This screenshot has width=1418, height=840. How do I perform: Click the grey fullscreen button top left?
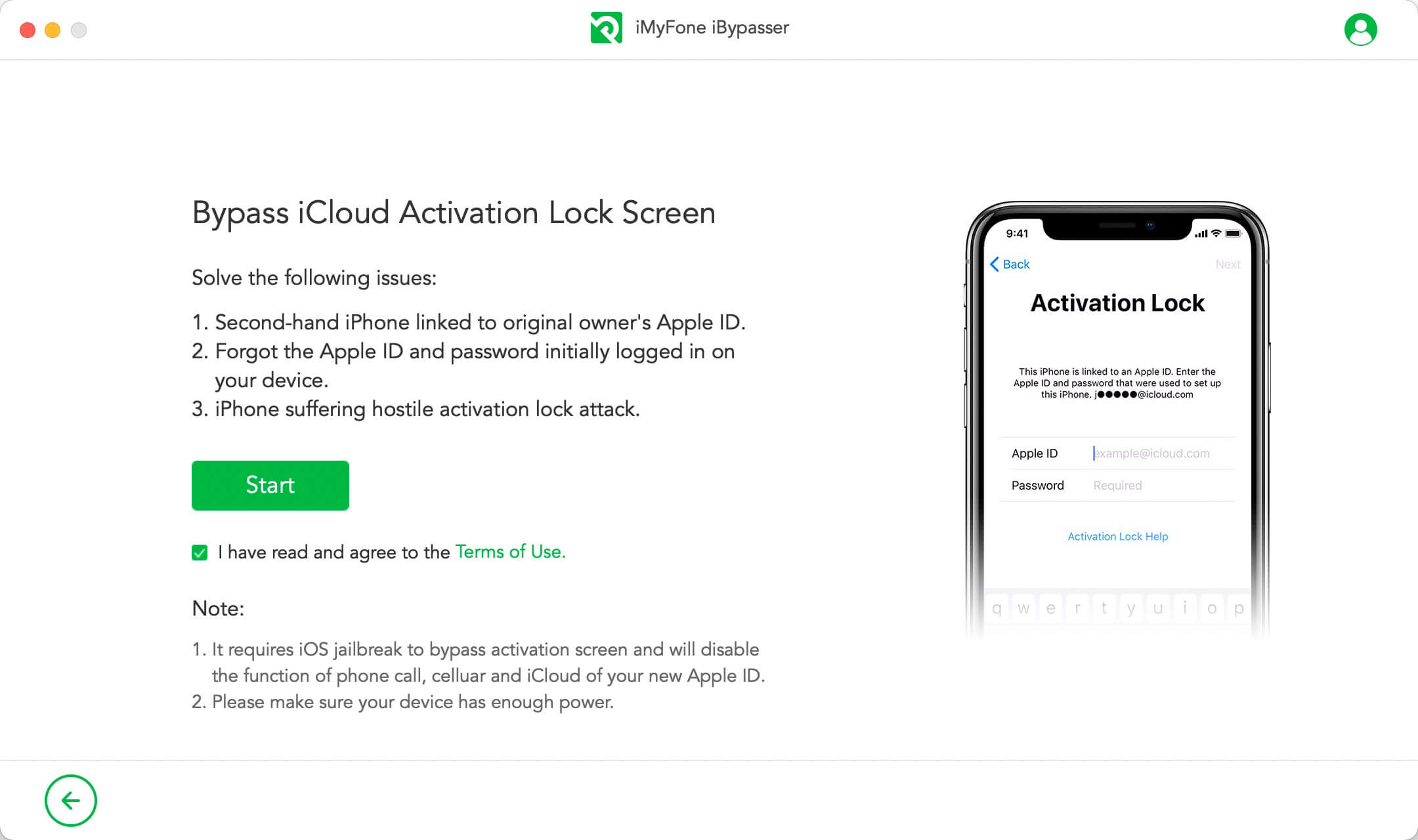[78, 30]
